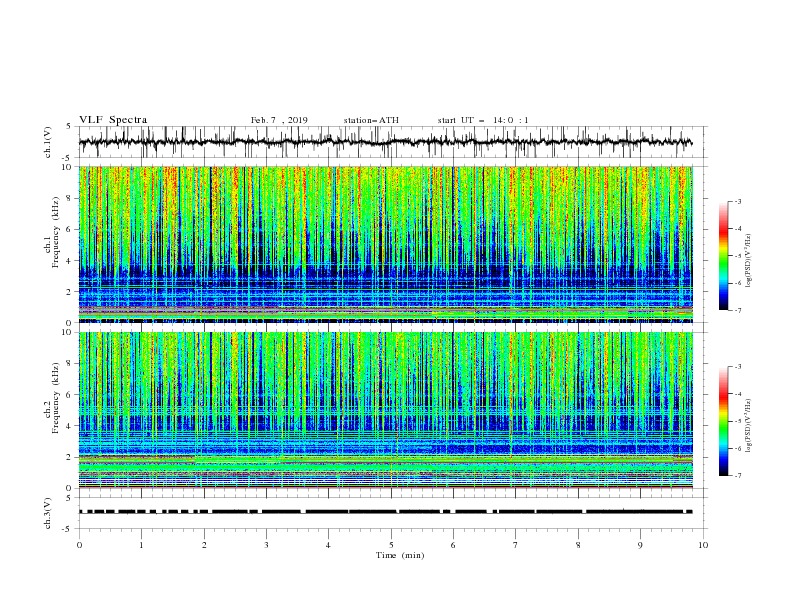Click the '5' tick label on time axis

(x=391, y=545)
